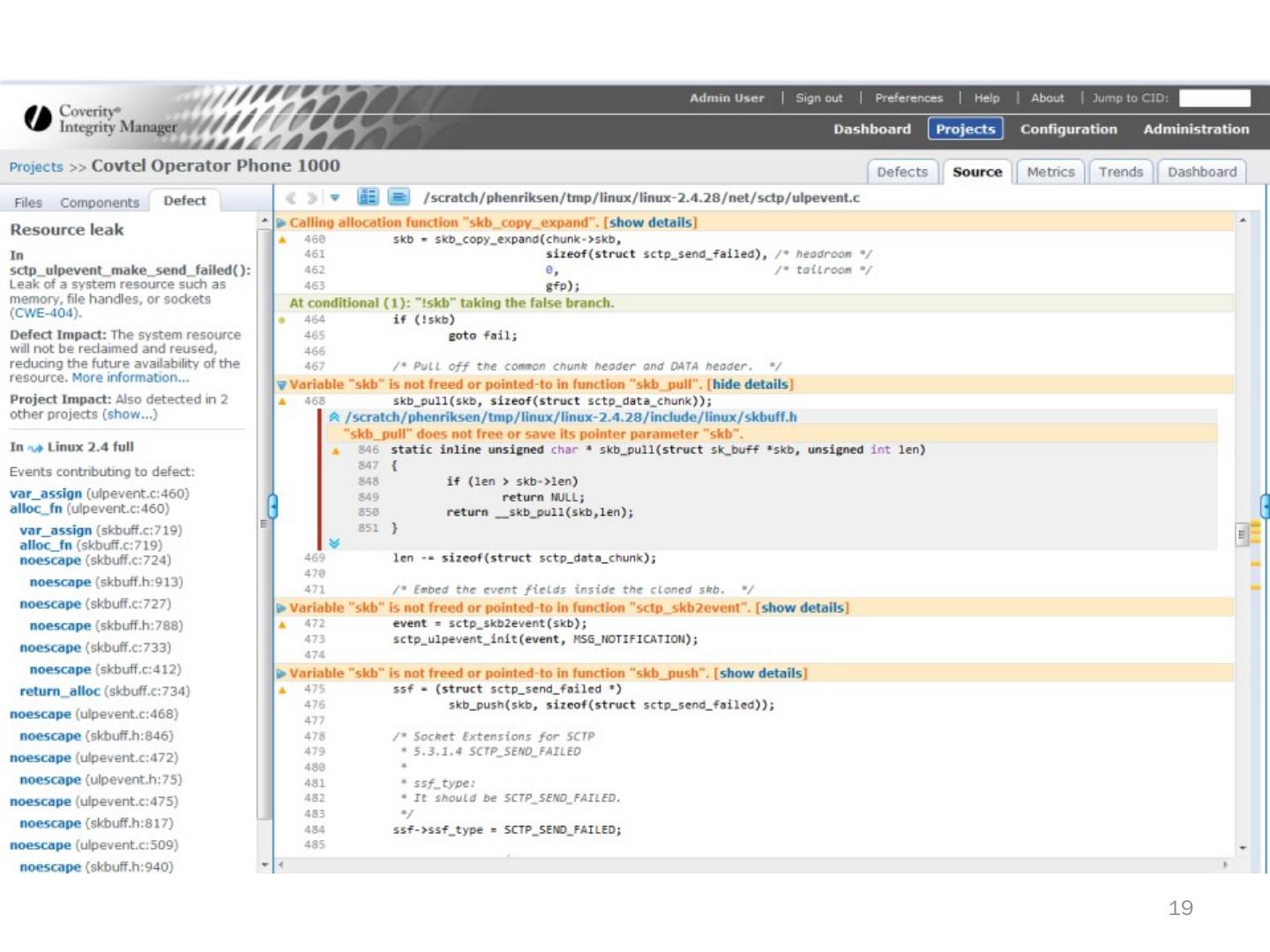Click the forward navigation arrow in source toolbar

pos(311,197)
